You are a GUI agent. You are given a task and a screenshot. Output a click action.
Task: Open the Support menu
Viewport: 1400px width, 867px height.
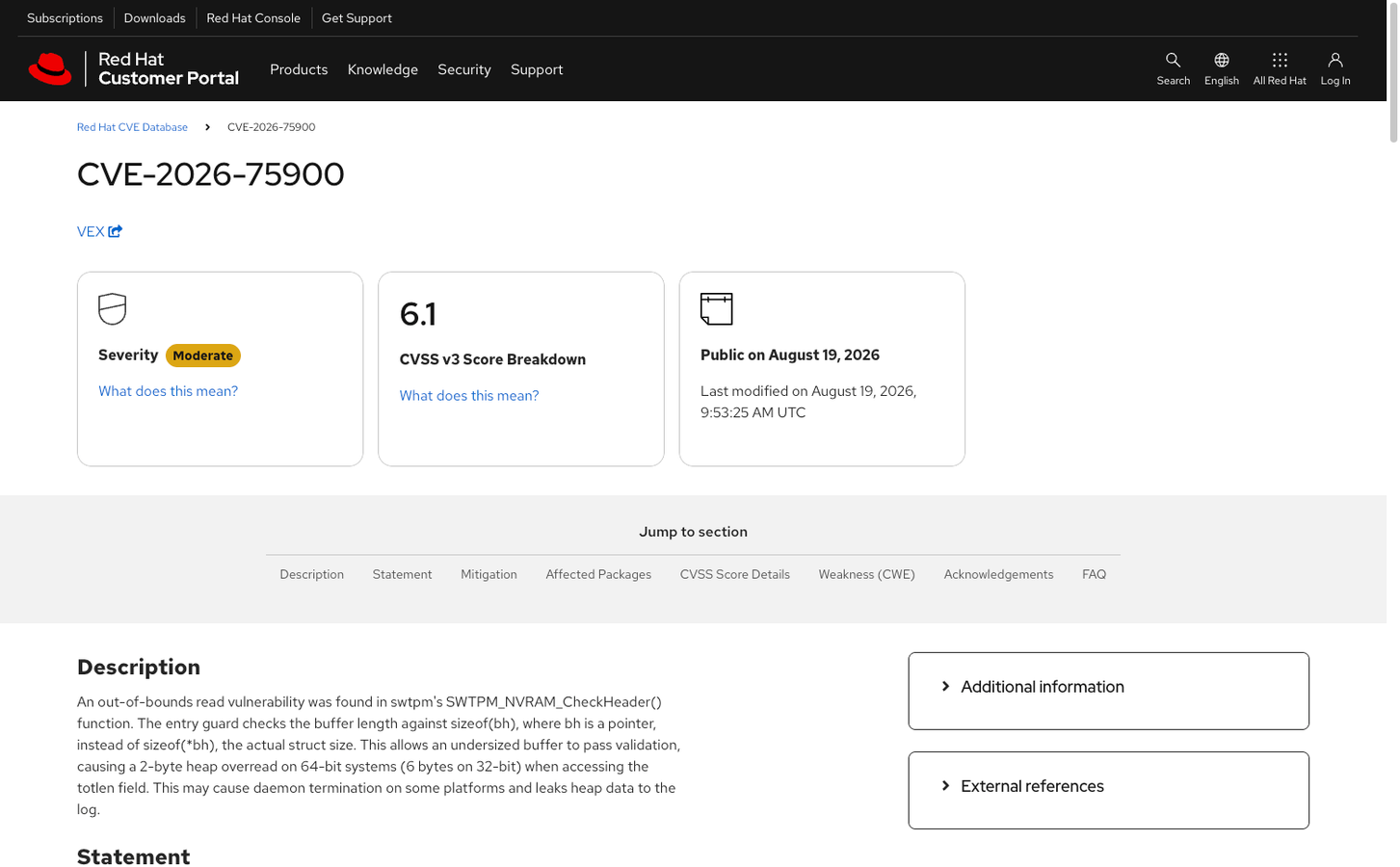537,69
